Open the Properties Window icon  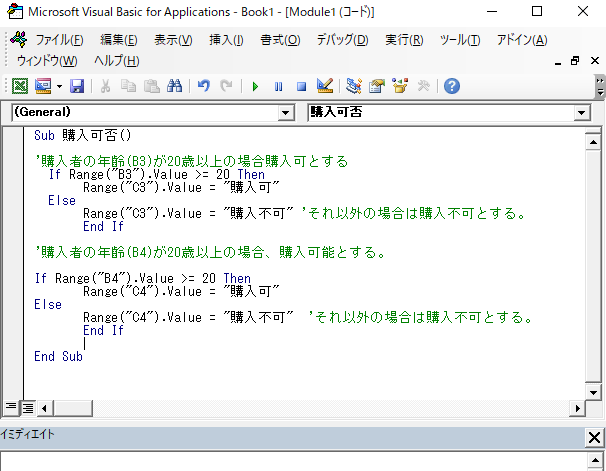tap(377, 86)
